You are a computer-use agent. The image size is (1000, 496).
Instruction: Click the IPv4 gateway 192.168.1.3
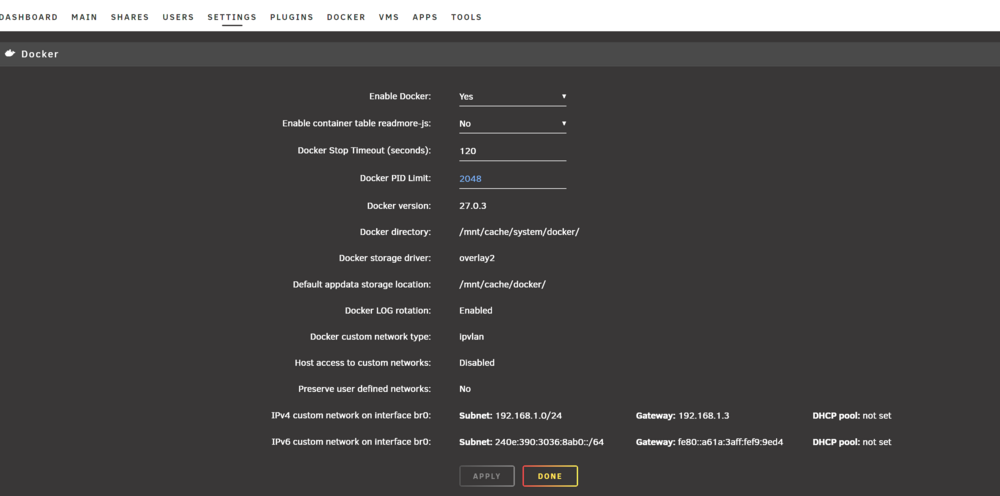pyautogui.click(x=703, y=416)
